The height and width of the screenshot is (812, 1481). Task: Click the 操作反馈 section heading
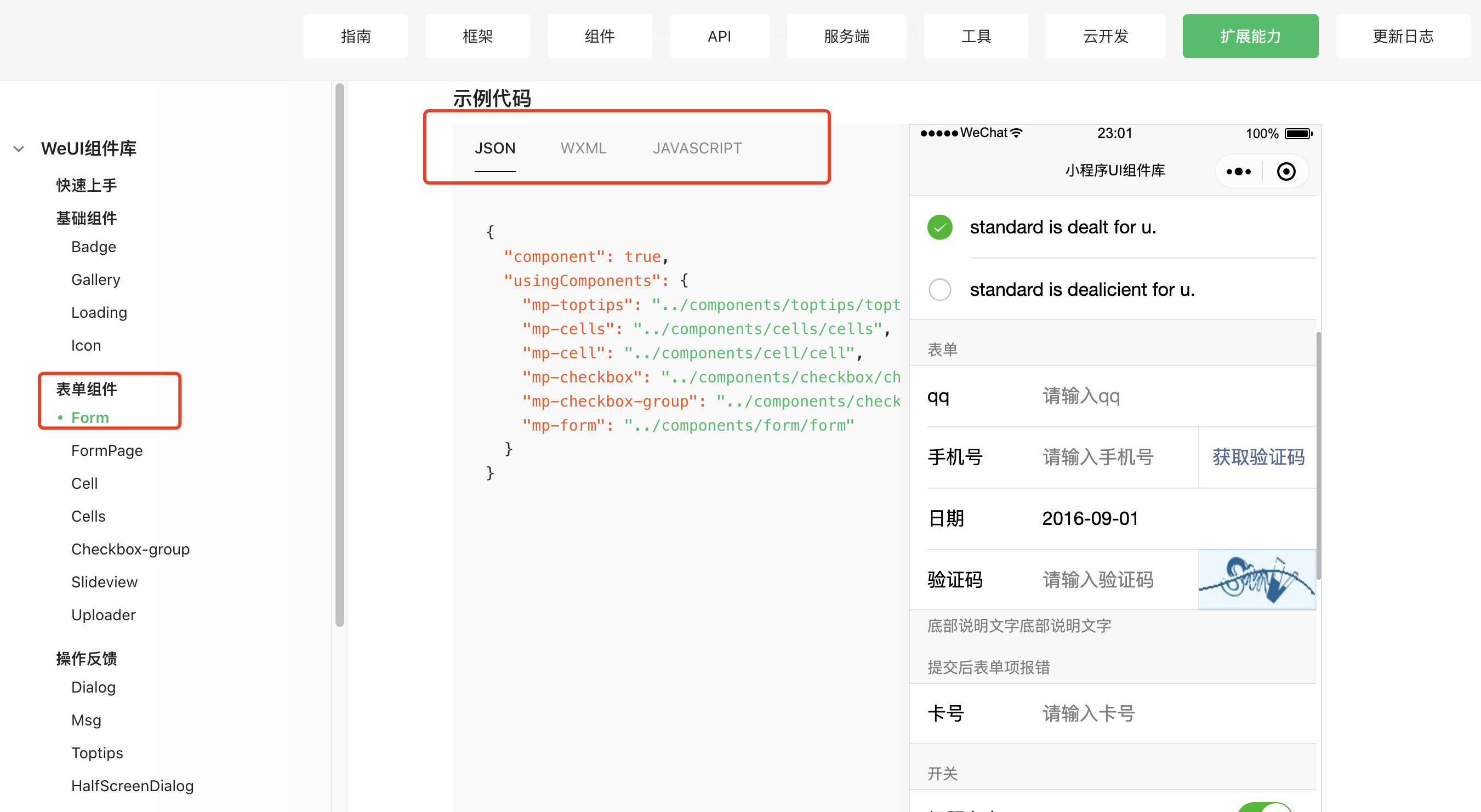[86, 658]
